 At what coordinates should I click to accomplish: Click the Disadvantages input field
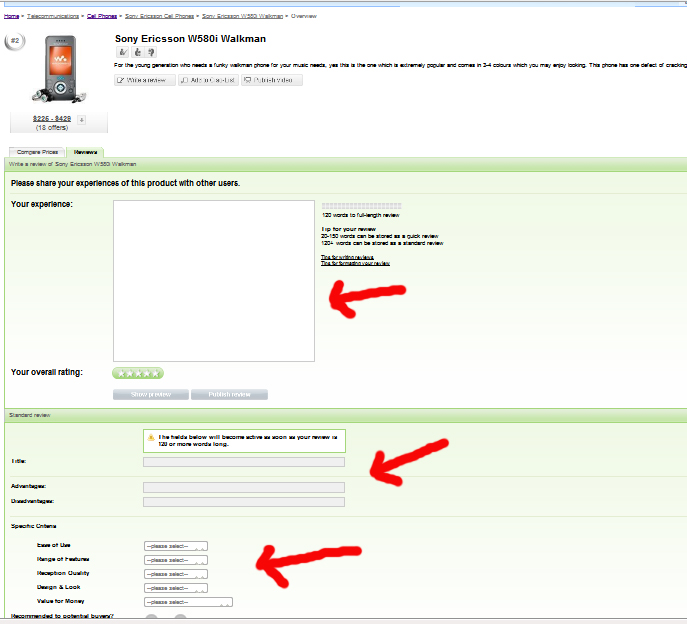pos(244,502)
